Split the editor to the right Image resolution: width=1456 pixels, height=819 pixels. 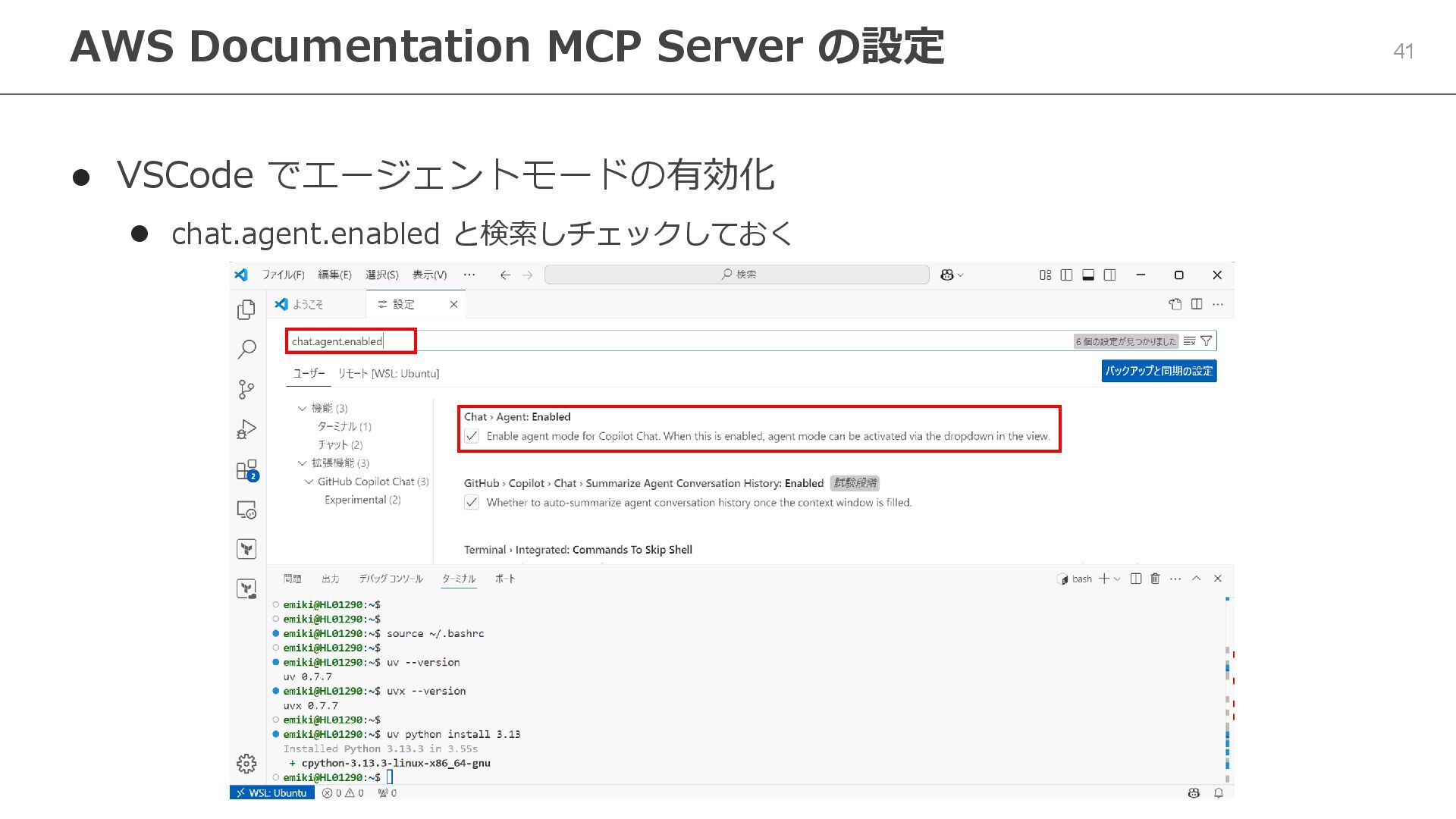(1197, 304)
